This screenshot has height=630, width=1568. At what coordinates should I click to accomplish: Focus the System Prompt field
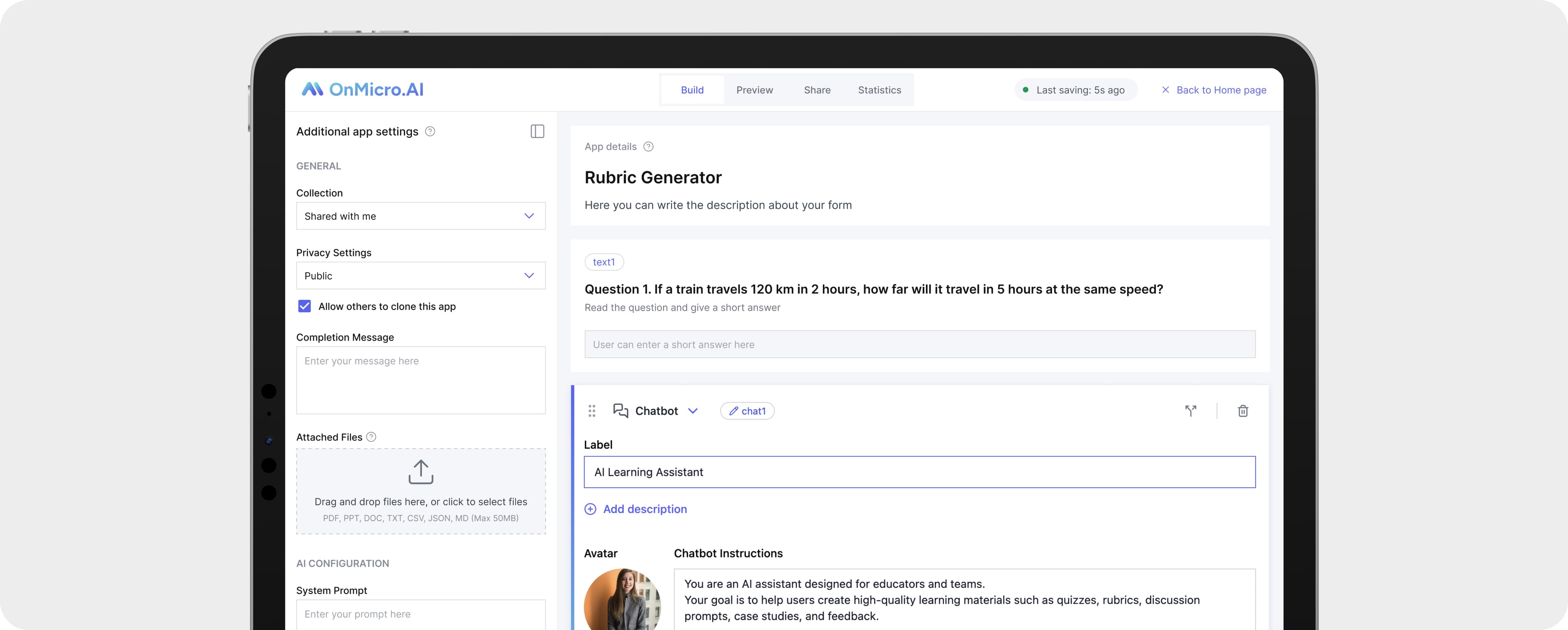click(421, 614)
